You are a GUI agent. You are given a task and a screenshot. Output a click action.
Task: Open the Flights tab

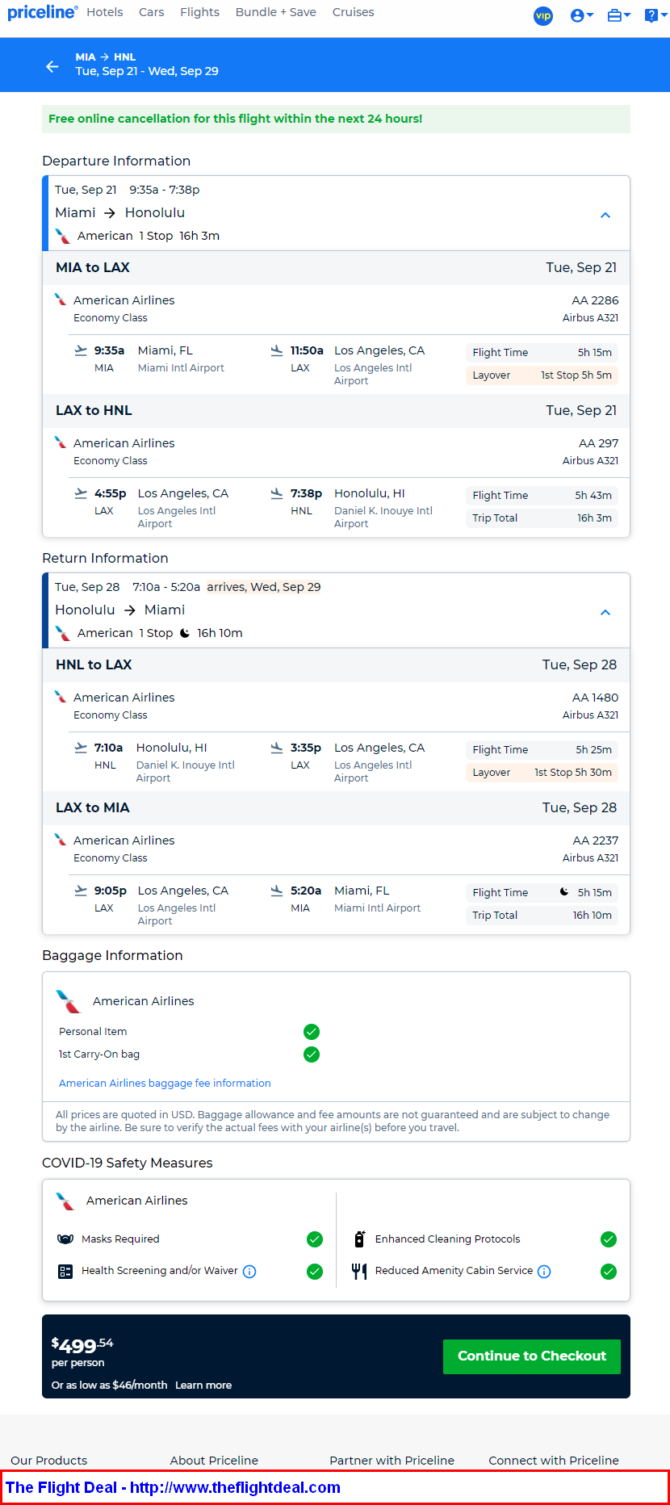click(200, 13)
